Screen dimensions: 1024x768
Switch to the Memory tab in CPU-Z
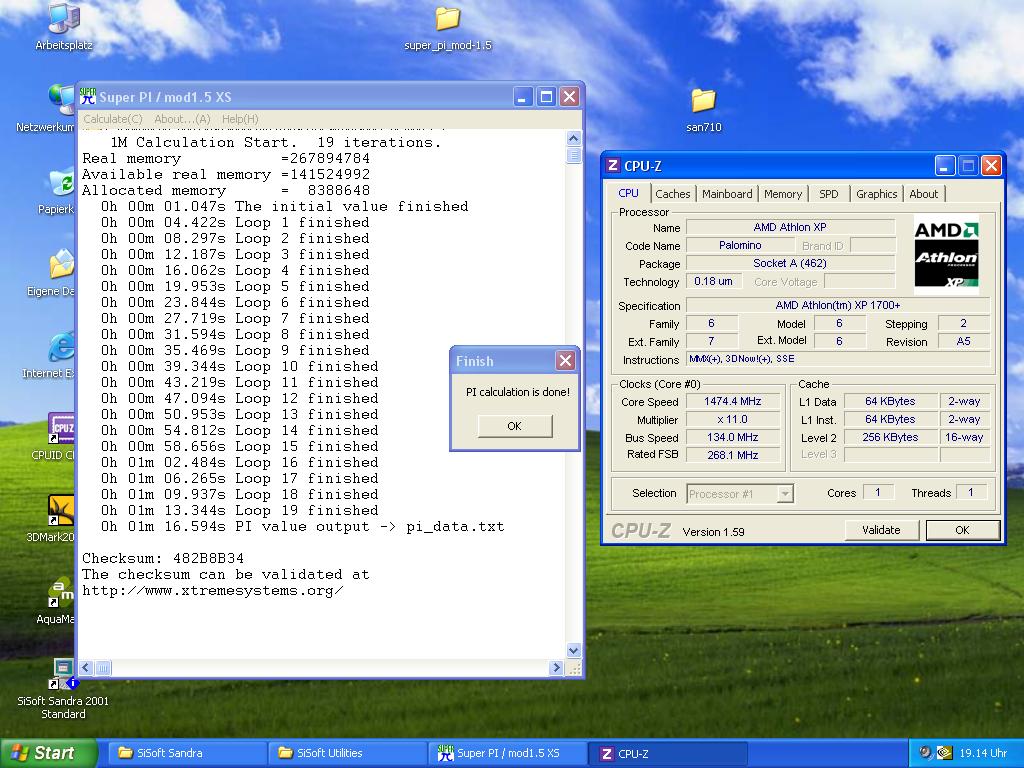[x=782, y=194]
